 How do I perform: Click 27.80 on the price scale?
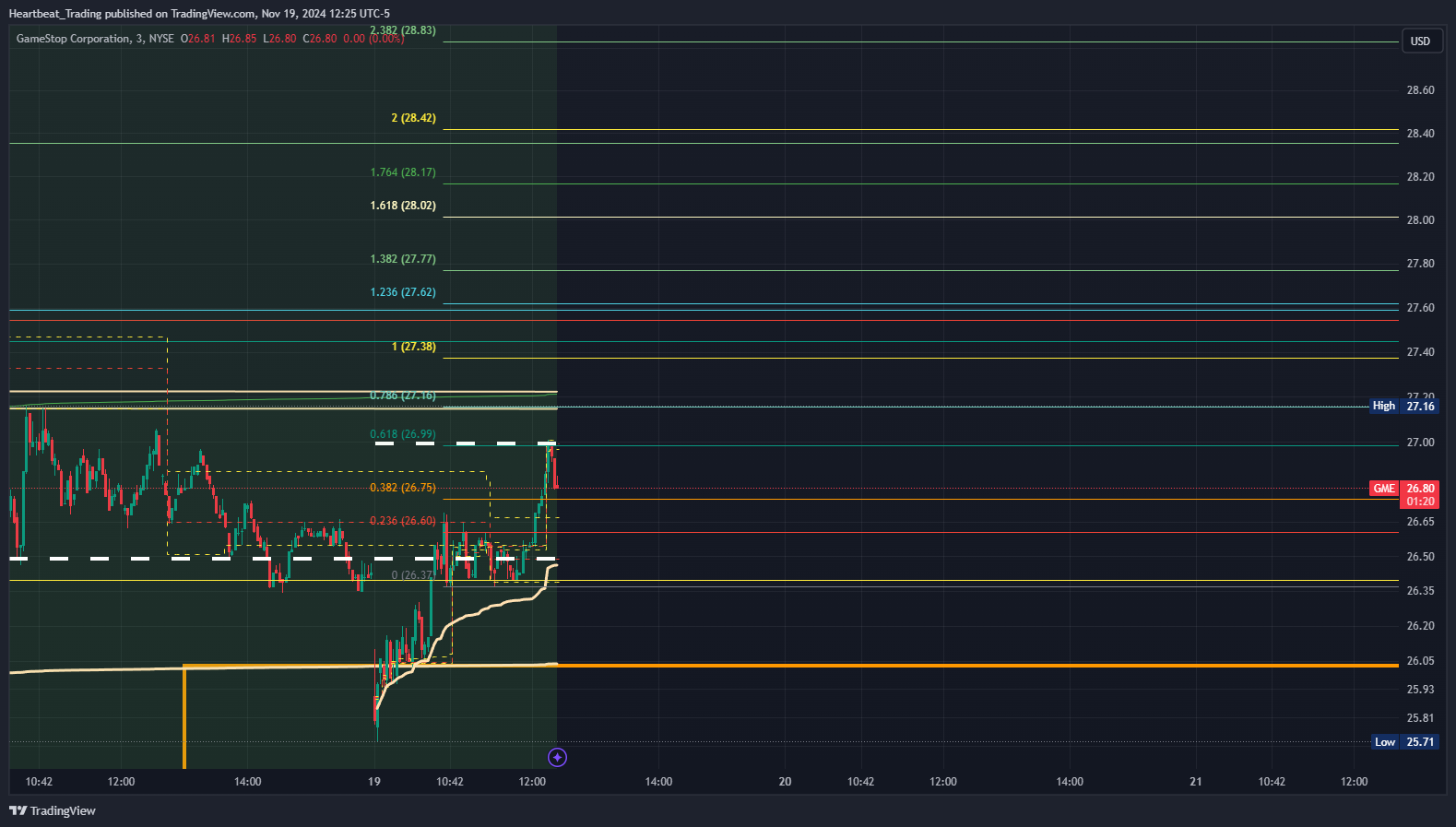click(1420, 264)
